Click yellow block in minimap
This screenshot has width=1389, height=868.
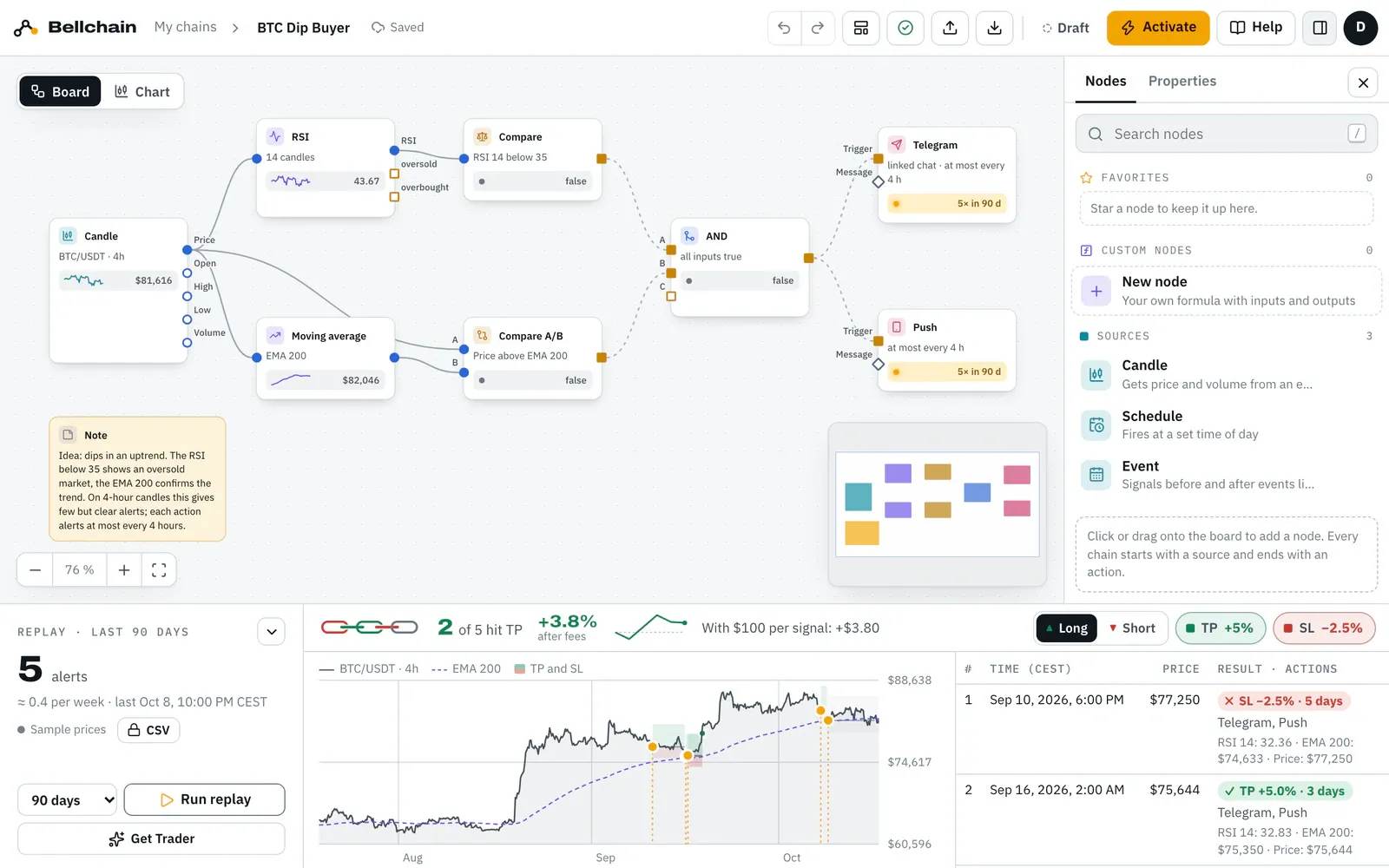tap(862, 533)
